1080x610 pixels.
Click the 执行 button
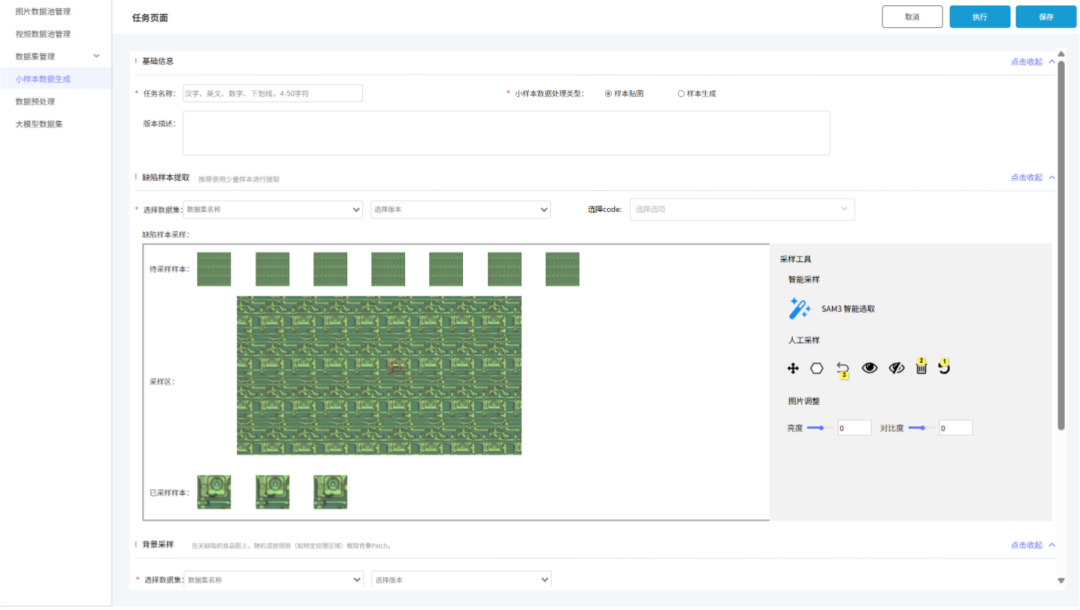click(x=979, y=17)
